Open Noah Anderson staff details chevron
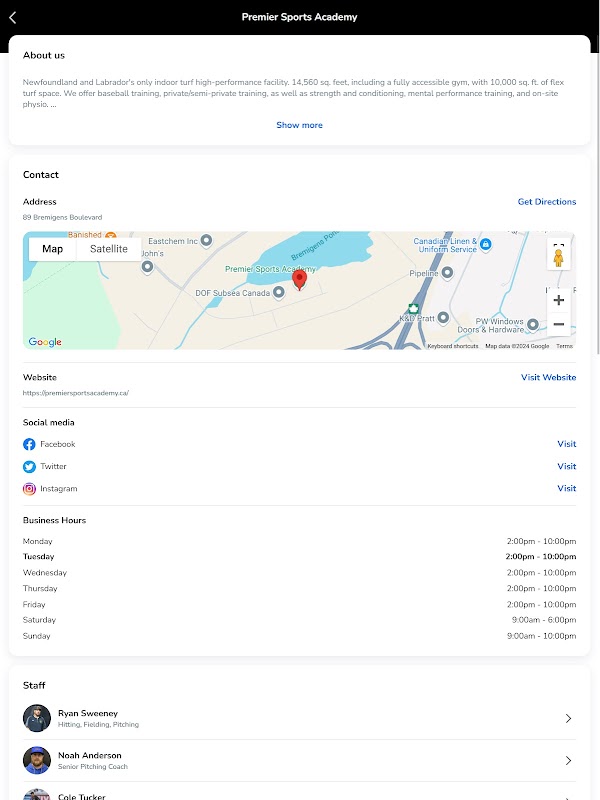Viewport: 600px width, 800px height. click(x=568, y=761)
